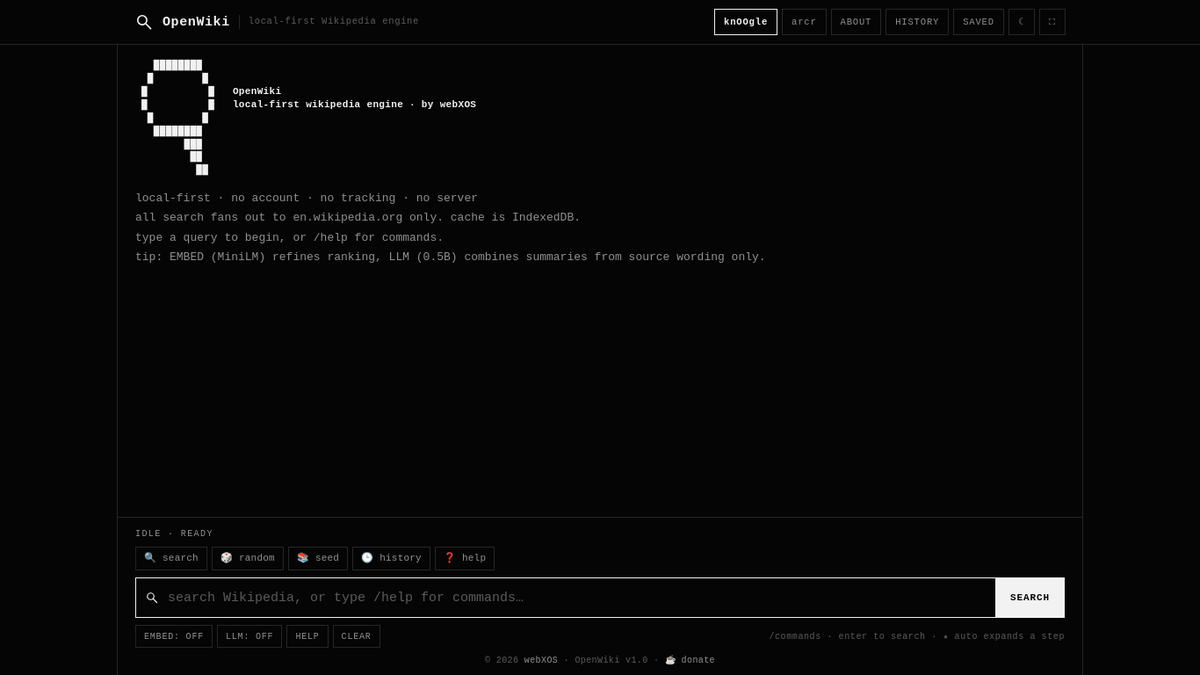Click the ASCII magnifier logo art
This screenshot has width=1200, height=675.
click(x=178, y=117)
